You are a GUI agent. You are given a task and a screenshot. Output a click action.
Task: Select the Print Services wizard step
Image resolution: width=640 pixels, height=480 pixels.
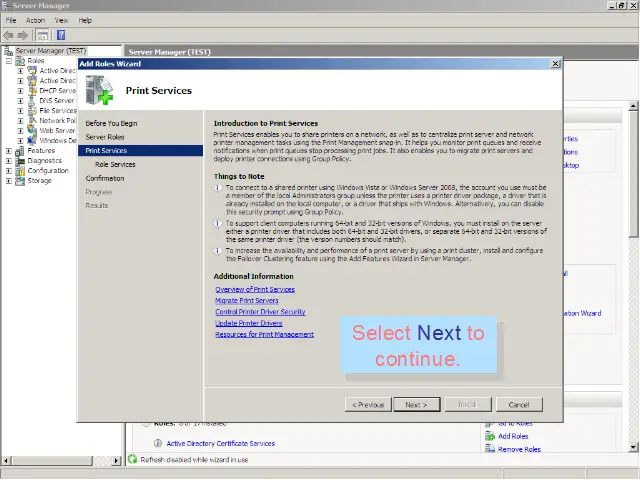140,151
